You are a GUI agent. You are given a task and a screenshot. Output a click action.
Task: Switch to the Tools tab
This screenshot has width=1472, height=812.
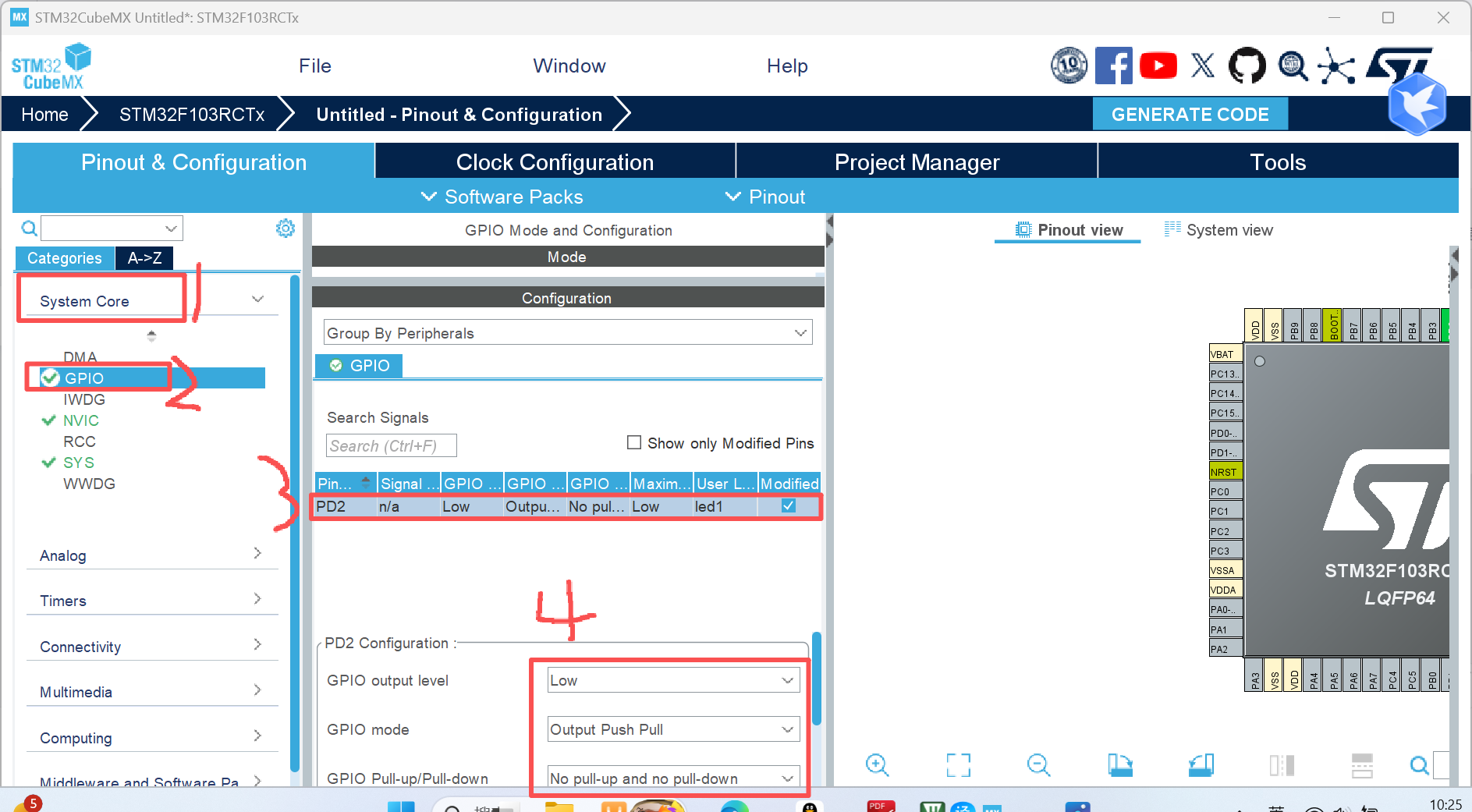1278,161
